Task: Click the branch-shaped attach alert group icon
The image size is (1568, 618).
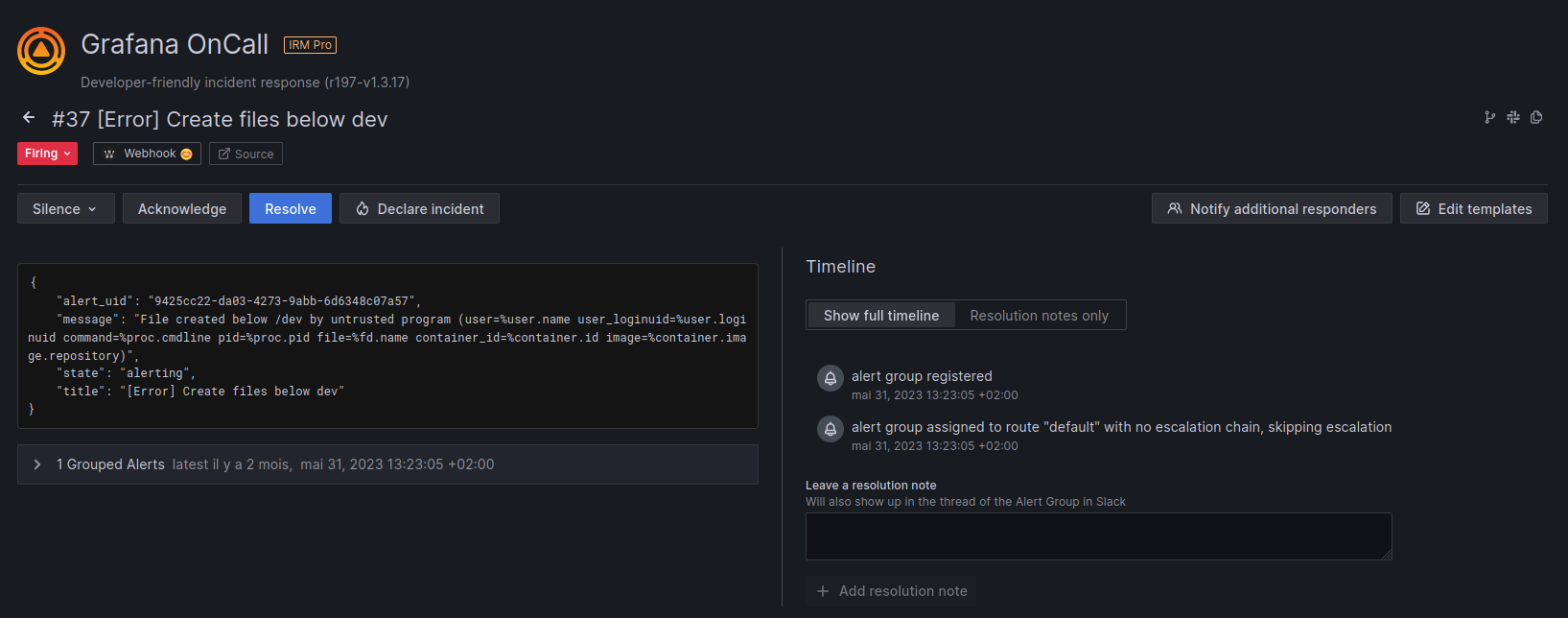Action: pos(1489,117)
